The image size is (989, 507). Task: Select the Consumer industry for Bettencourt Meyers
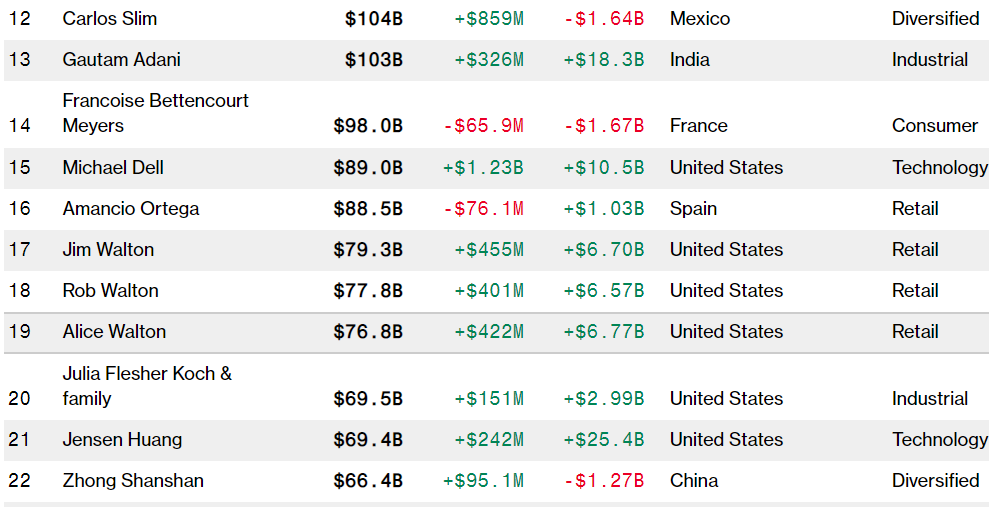pyautogui.click(x=935, y=125)
